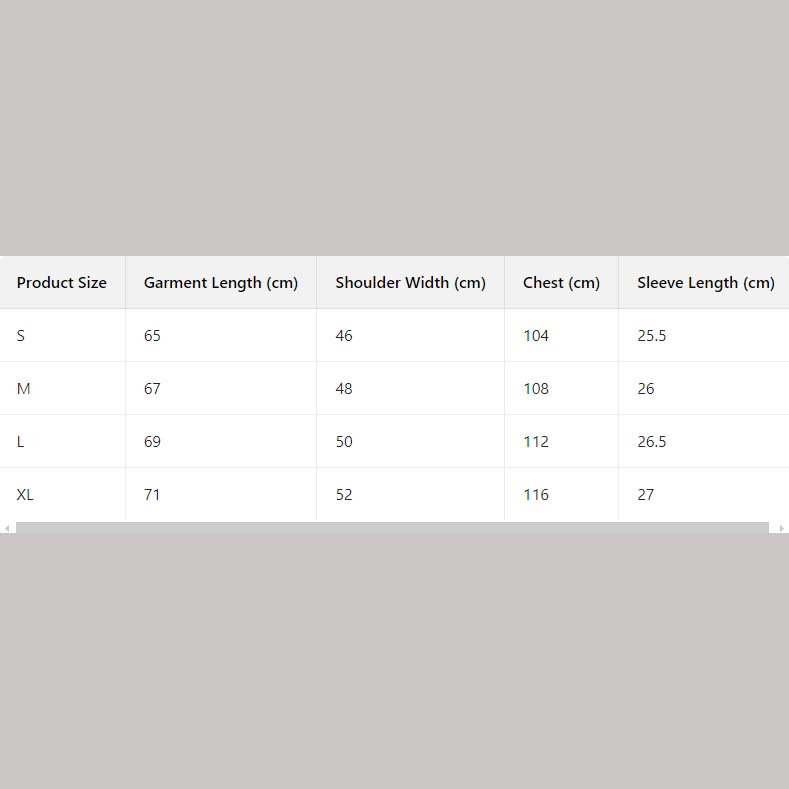Click shoulder width value 52
Viewport: 789px width, 789px height.
344,495
